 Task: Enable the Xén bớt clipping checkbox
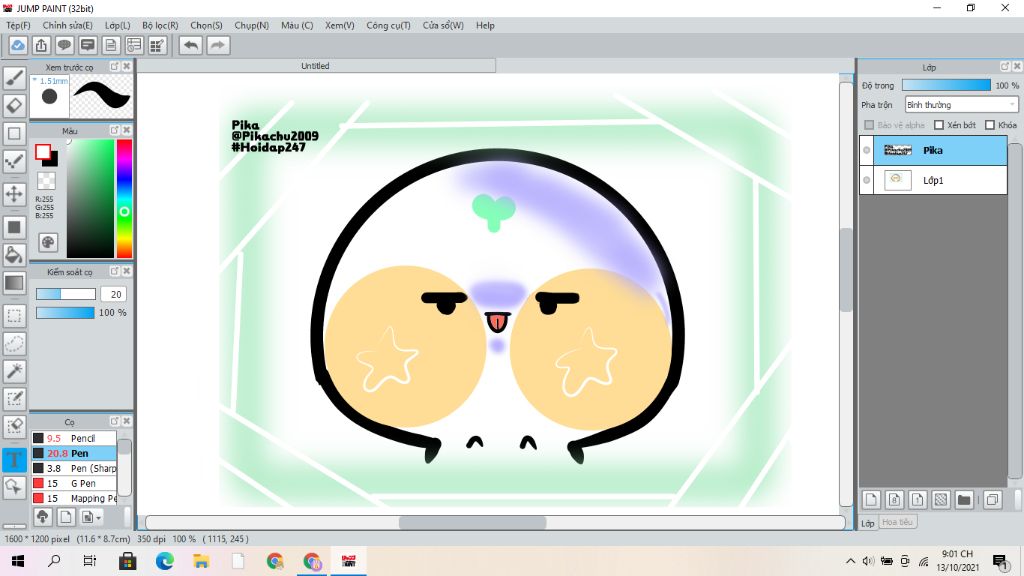(939, 125)
